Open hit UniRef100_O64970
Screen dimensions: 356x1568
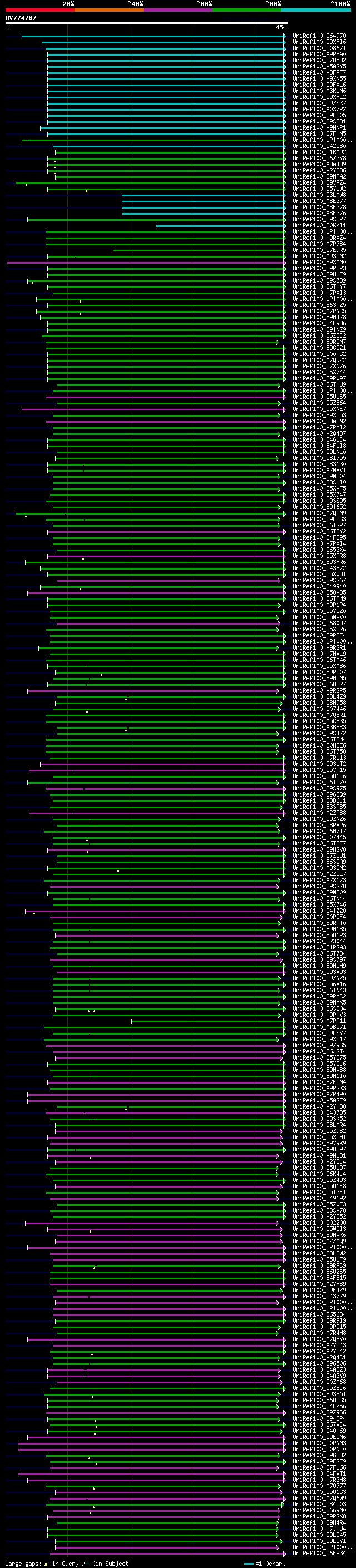[319, 36]
